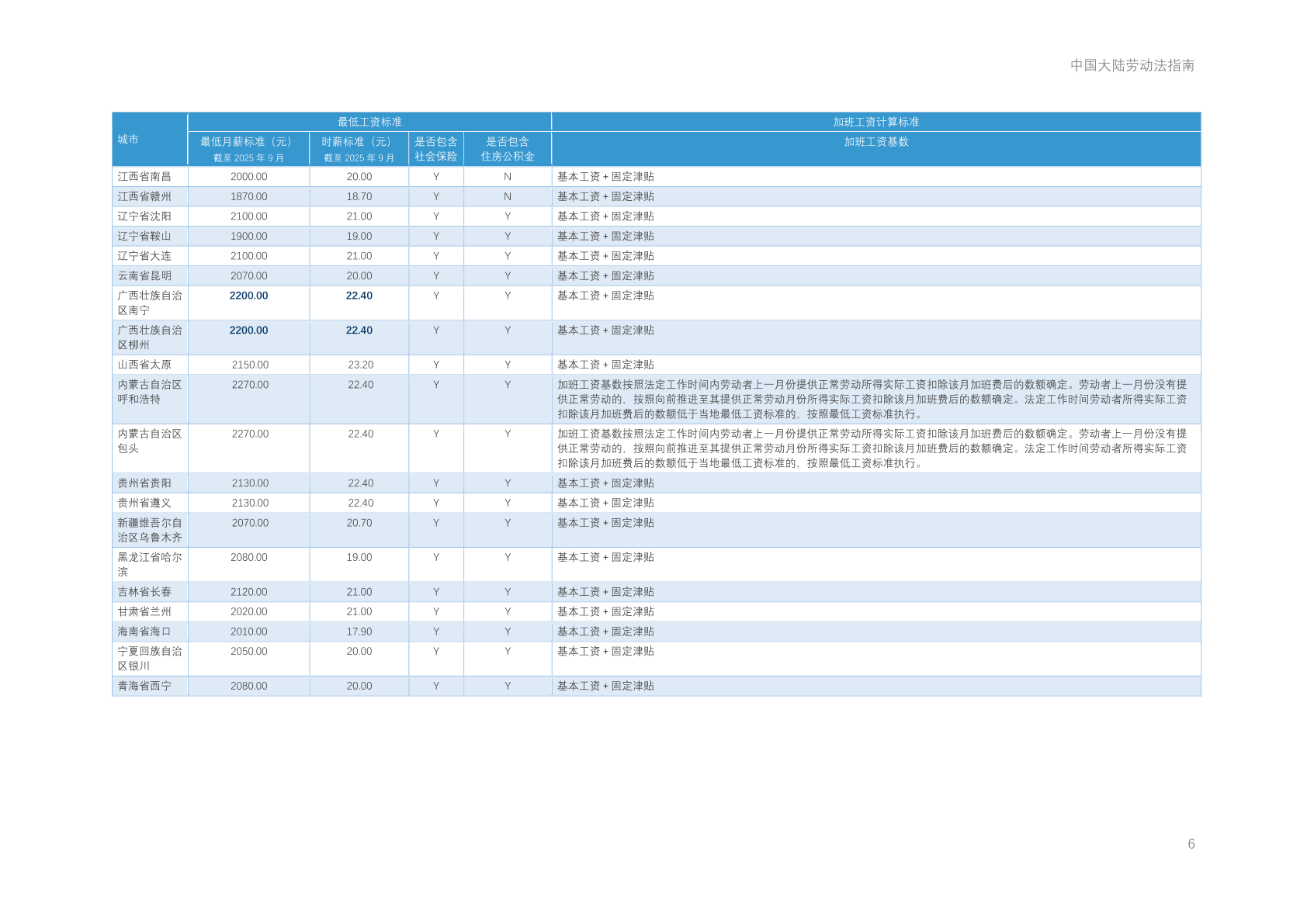1307x924 pixels.
Task: Select the 内蒙古自治区包头 city cell
Action: [x=149, y=441]
